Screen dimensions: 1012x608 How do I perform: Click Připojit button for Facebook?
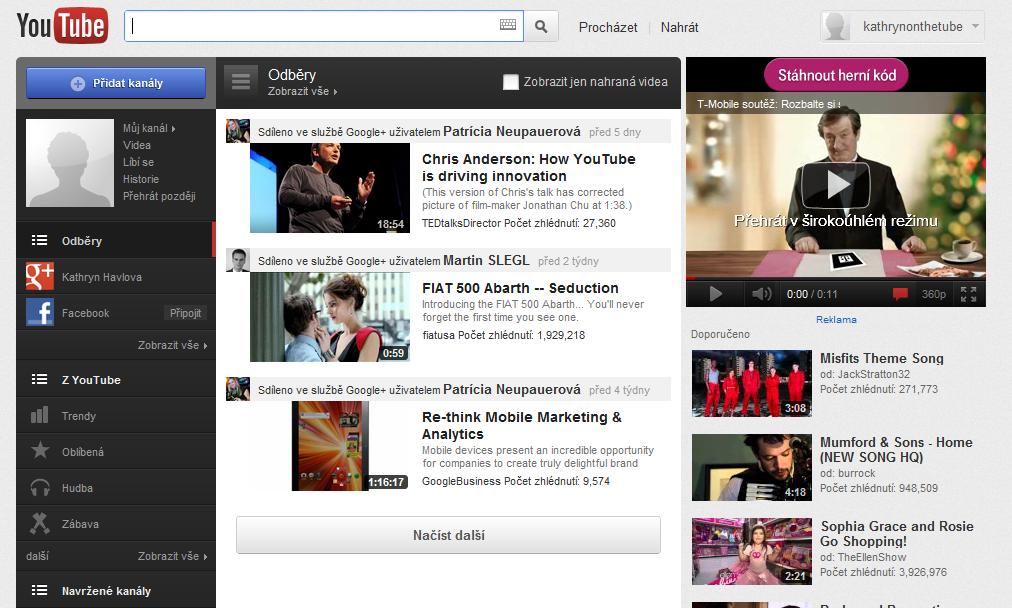[185, 313]
